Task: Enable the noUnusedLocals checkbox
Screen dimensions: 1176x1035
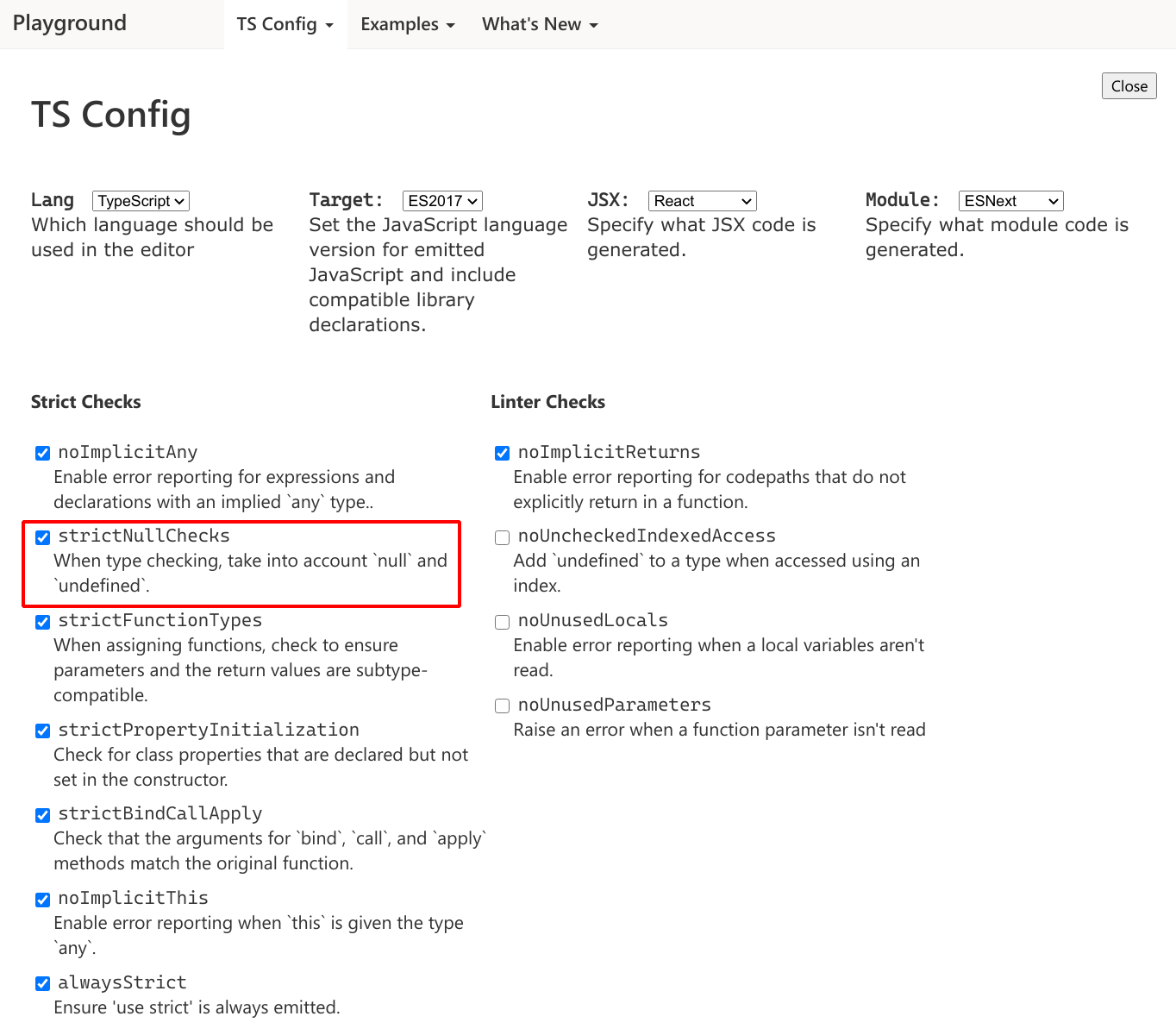Action: point(502,622)
